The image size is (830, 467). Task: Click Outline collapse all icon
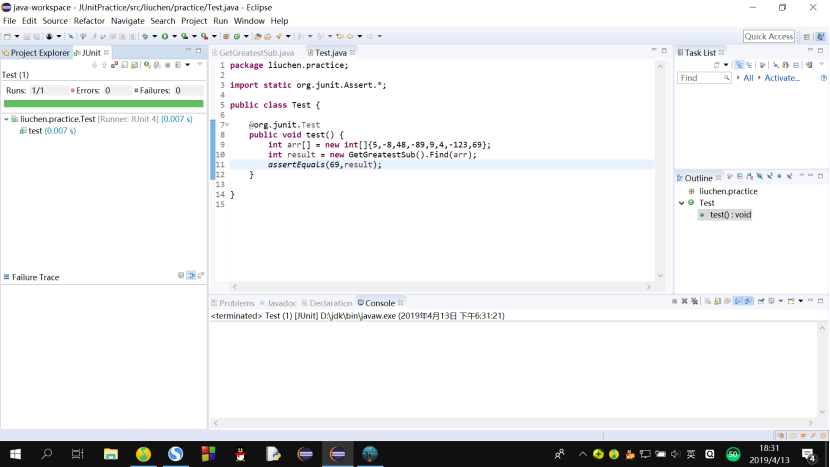coord(740,176)
